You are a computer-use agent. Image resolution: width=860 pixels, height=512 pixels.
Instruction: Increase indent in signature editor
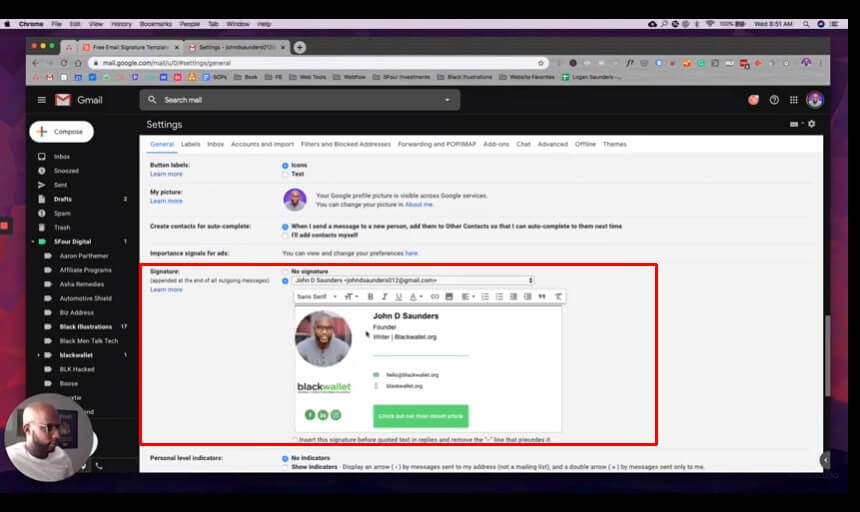pos(528,297)
